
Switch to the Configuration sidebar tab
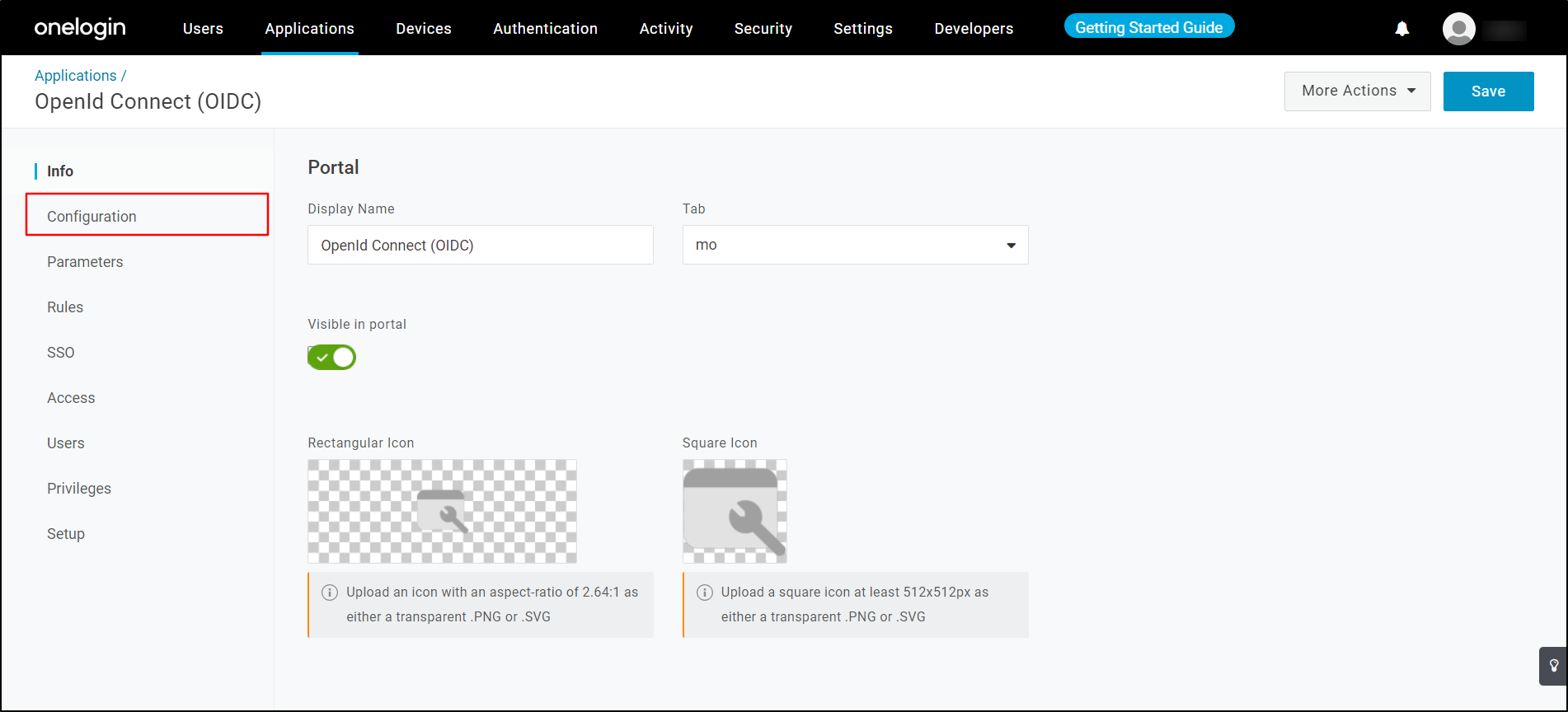(x=148, y=216)
